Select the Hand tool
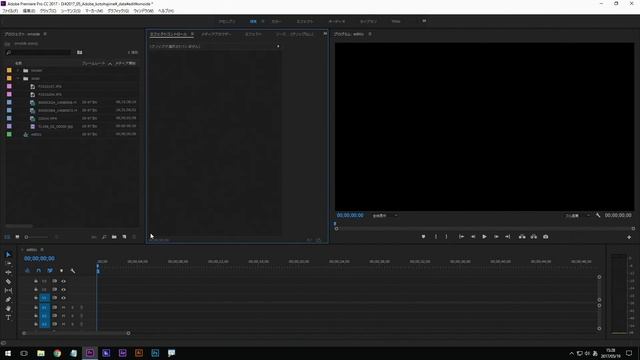The width and height of the screenshot is (640, 360). (8, 308)
